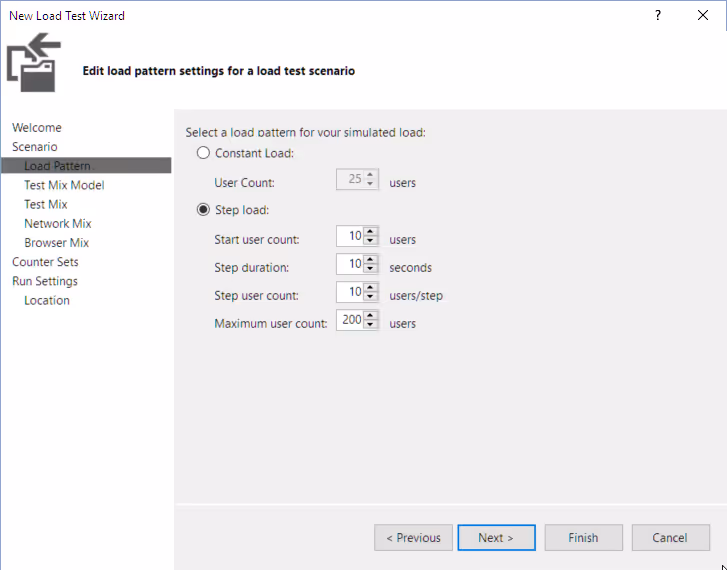Image resolution: width=727 pixels, height=570 pixels.
Task: Click into the Maximum user count field
Action: point(351,320)
